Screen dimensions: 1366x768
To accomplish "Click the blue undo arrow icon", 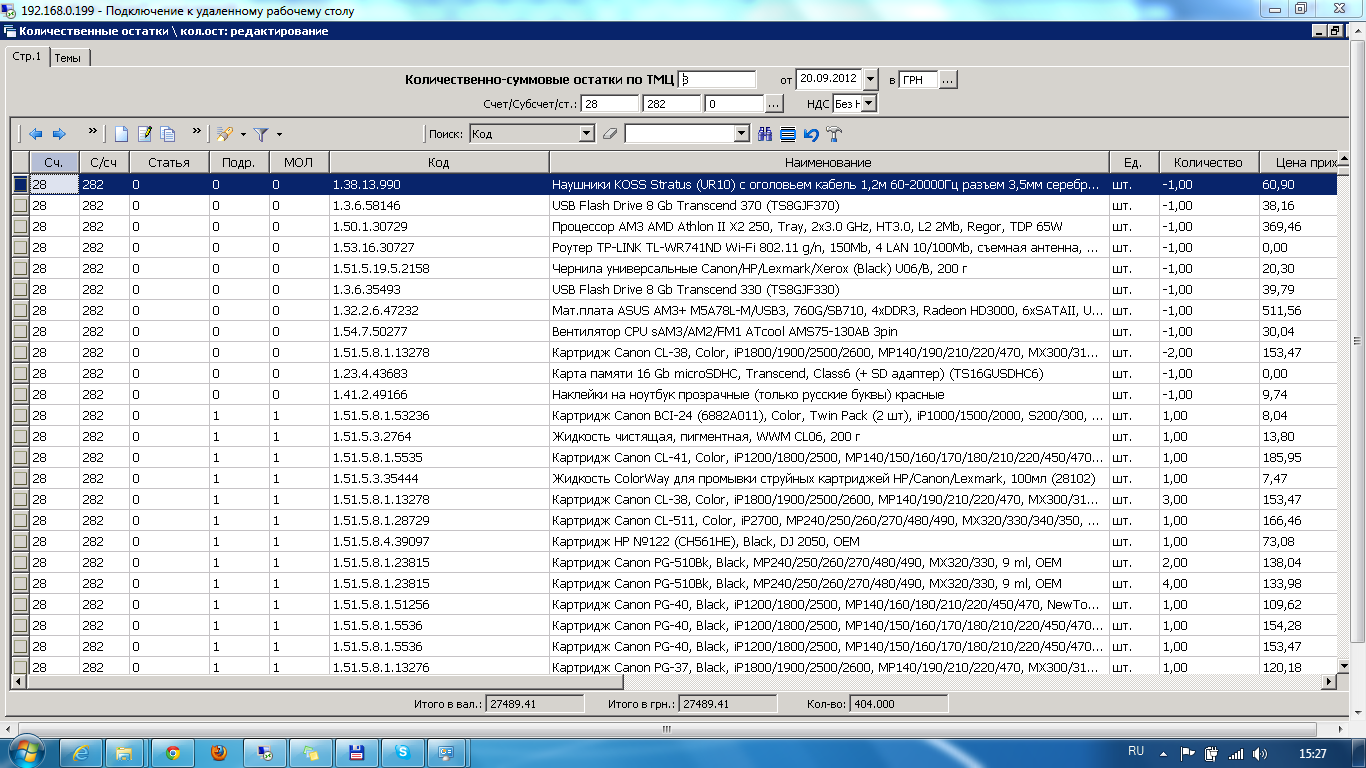I will (x=811, y=133).
